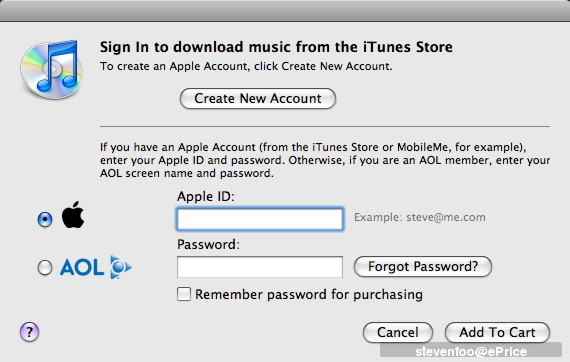This screenshot has height=362, width=570.
Task: Click the Password: field label
Action: click(209, 244)
